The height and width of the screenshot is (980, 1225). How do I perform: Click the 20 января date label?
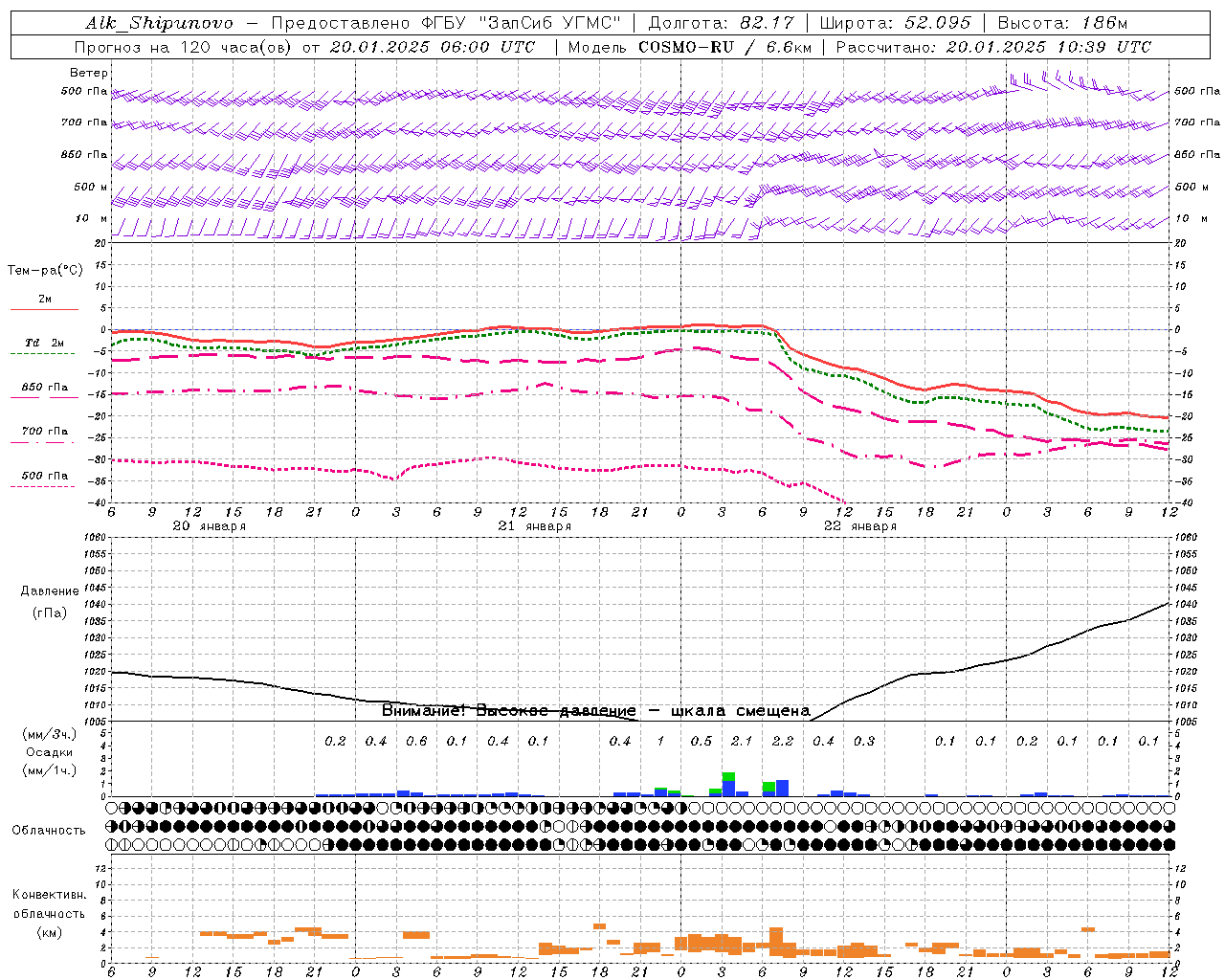[210, 526]
